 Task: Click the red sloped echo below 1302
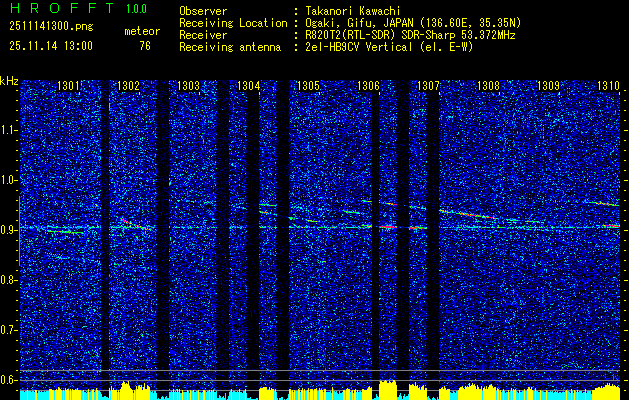[136, 224]
